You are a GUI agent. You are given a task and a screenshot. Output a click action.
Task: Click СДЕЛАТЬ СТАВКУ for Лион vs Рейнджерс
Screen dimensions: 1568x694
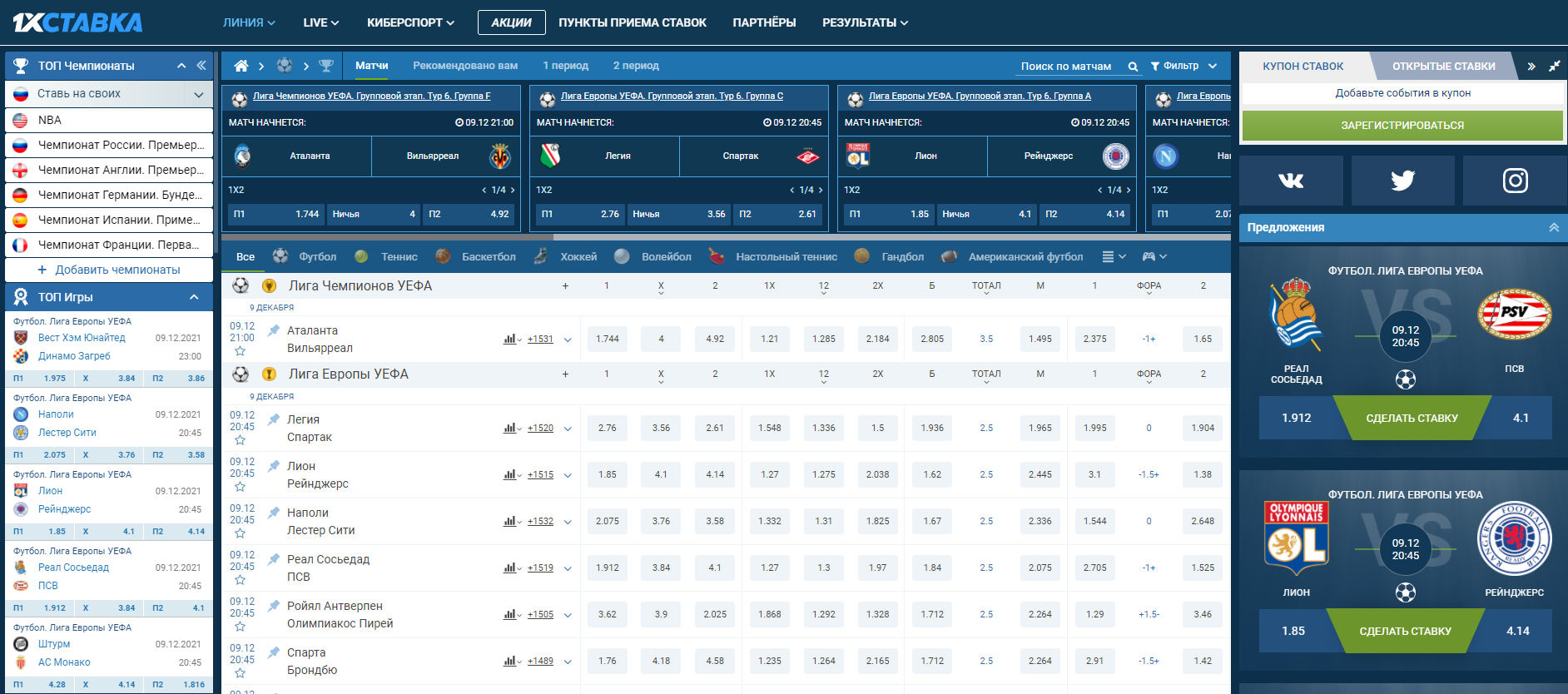(1405, 631)
